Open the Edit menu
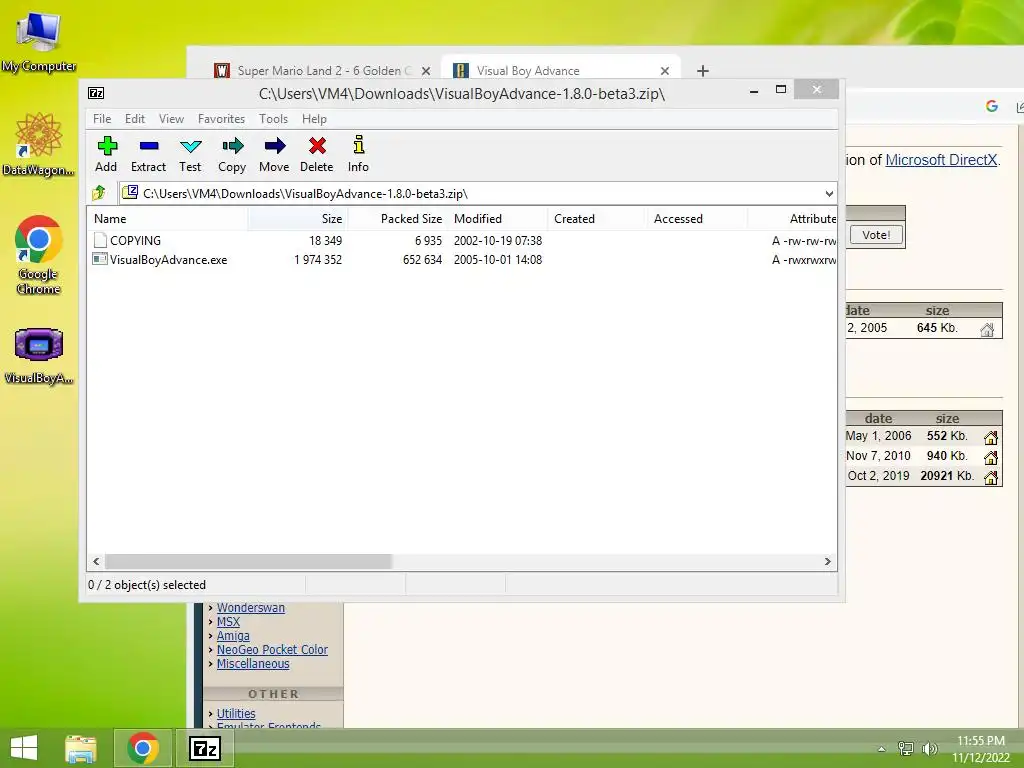 pyautogui.click(x=135, y=119)
